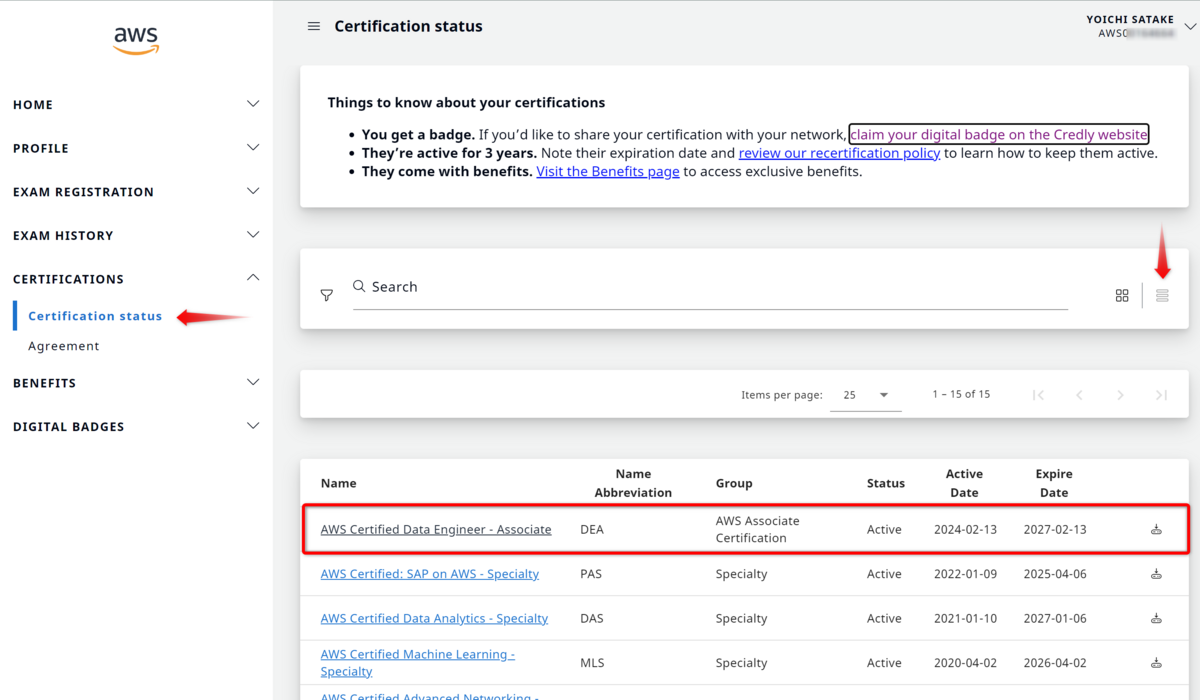1200x700 pixels.
Task: Download the SAP on AWS certificate
Action: (x=1156, y=573)
